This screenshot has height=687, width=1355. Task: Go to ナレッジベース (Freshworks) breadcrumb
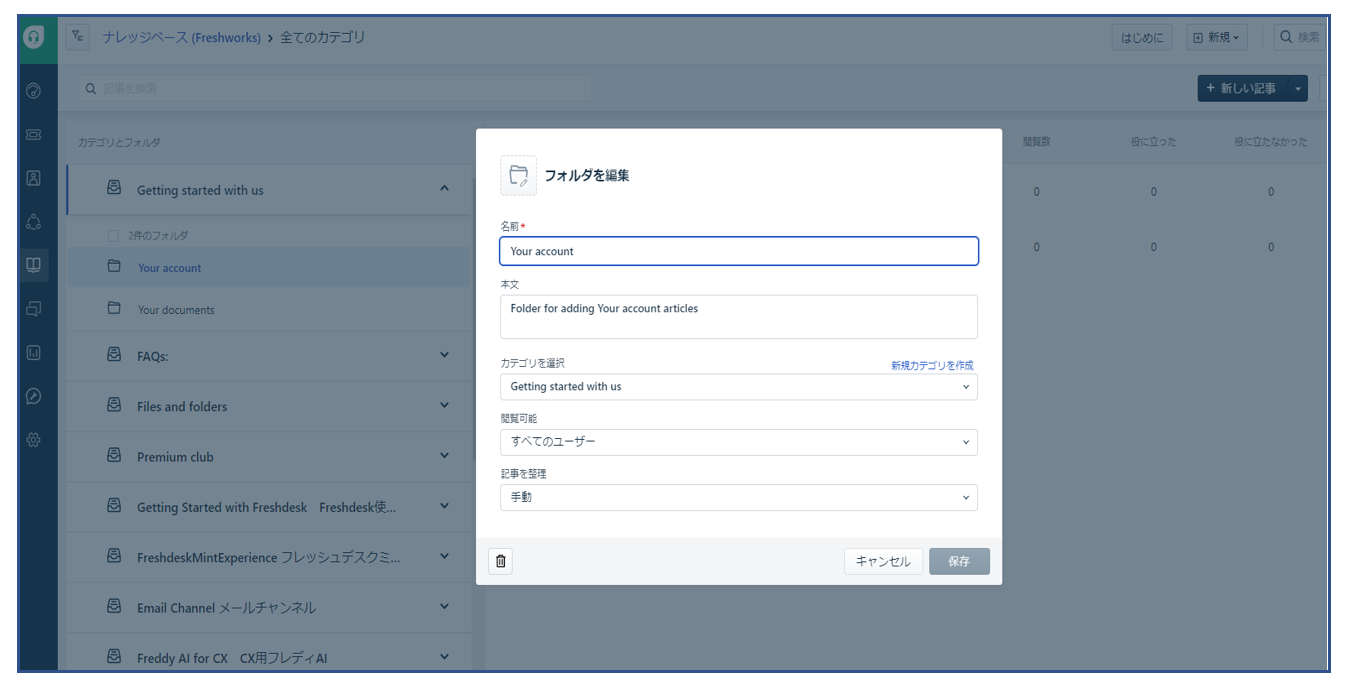(181, 37)
